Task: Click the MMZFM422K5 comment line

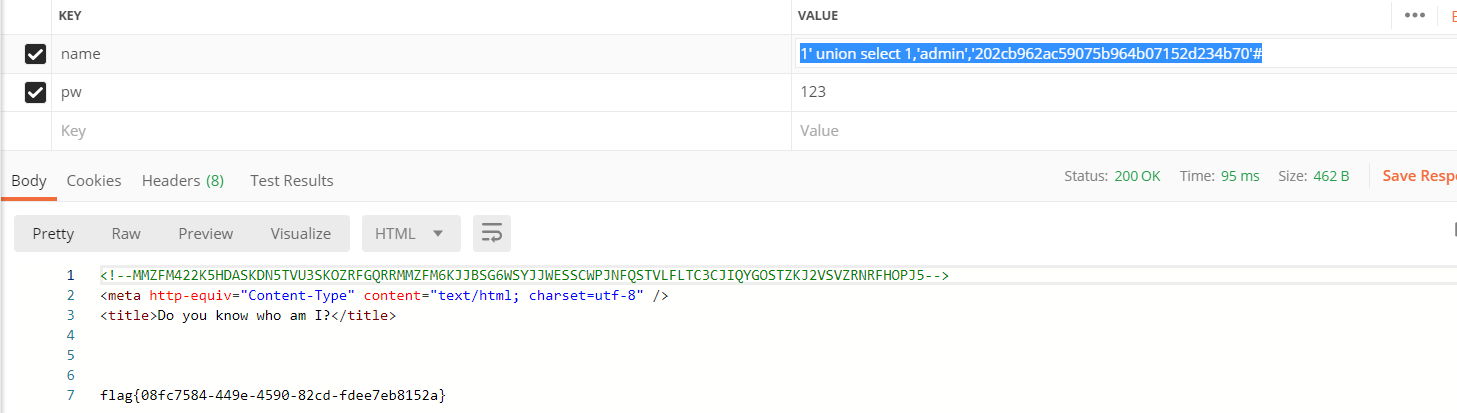Action: (x=524, y=276)
